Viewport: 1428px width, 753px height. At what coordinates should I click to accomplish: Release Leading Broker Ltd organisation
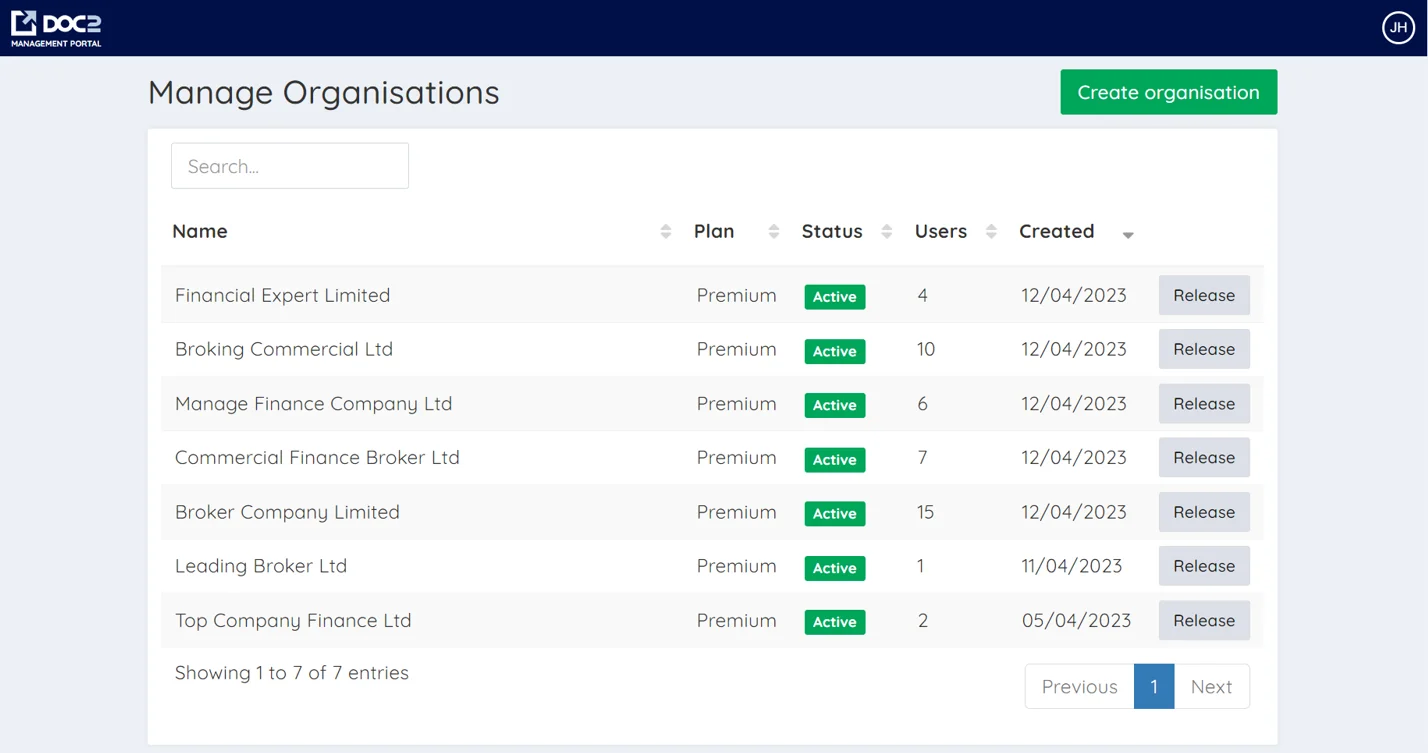1204,566
